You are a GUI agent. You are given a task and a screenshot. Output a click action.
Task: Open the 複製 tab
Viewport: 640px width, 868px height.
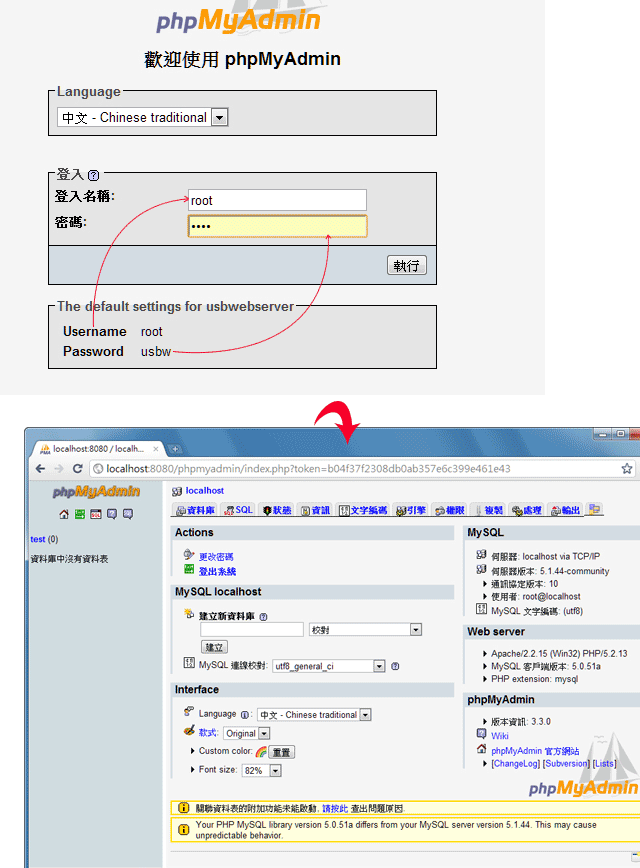489,510
